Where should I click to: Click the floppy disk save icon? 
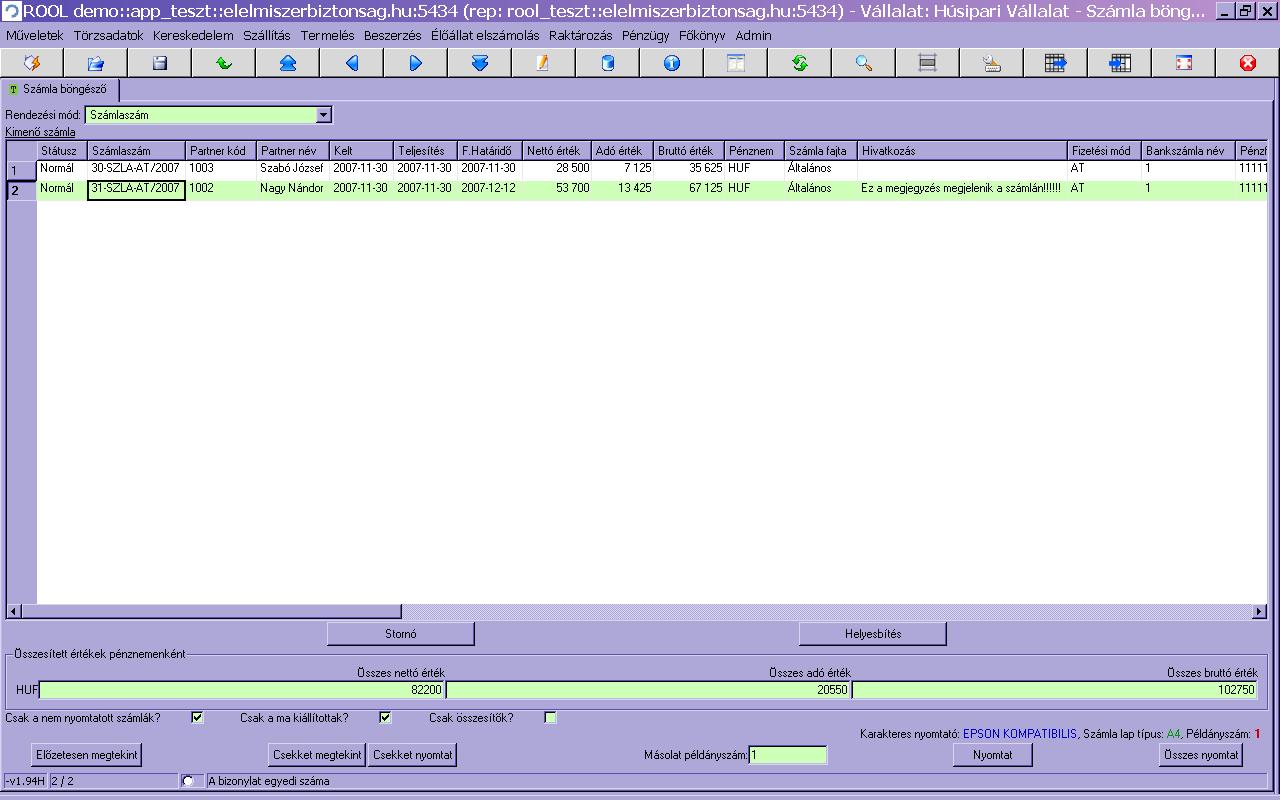pyautogui.click(x=160, y=63)
